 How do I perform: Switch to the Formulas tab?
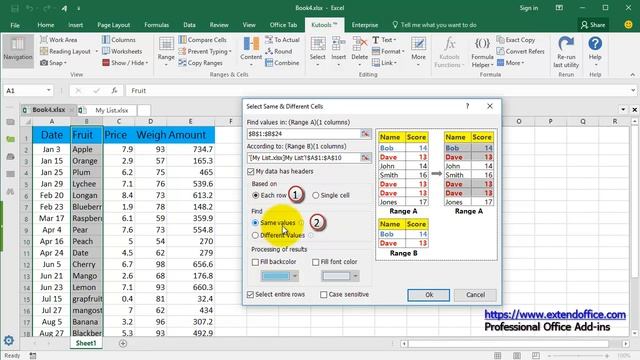click(x=156, y=25)
